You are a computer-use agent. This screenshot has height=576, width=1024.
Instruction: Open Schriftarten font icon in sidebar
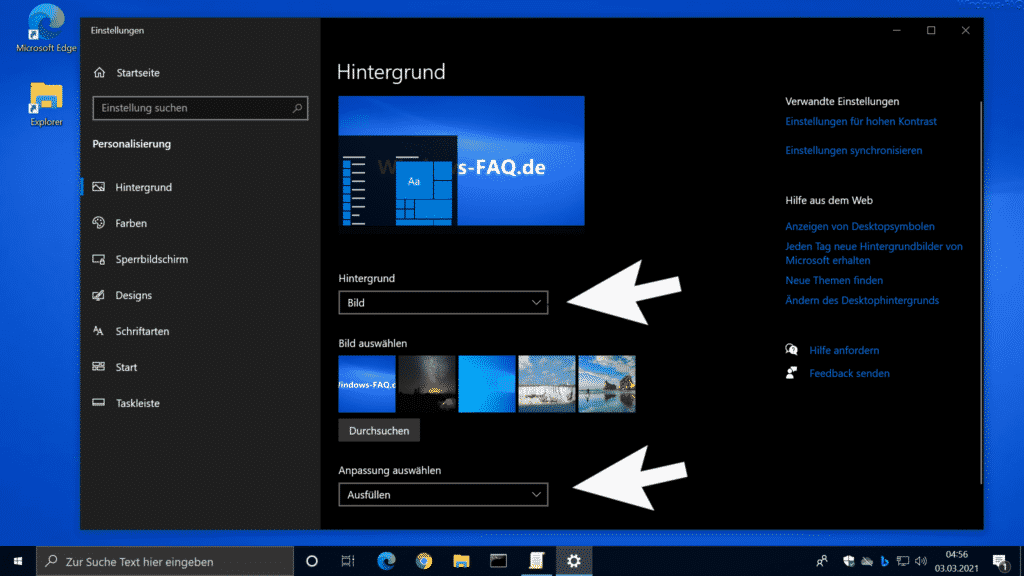pos(99,331)
